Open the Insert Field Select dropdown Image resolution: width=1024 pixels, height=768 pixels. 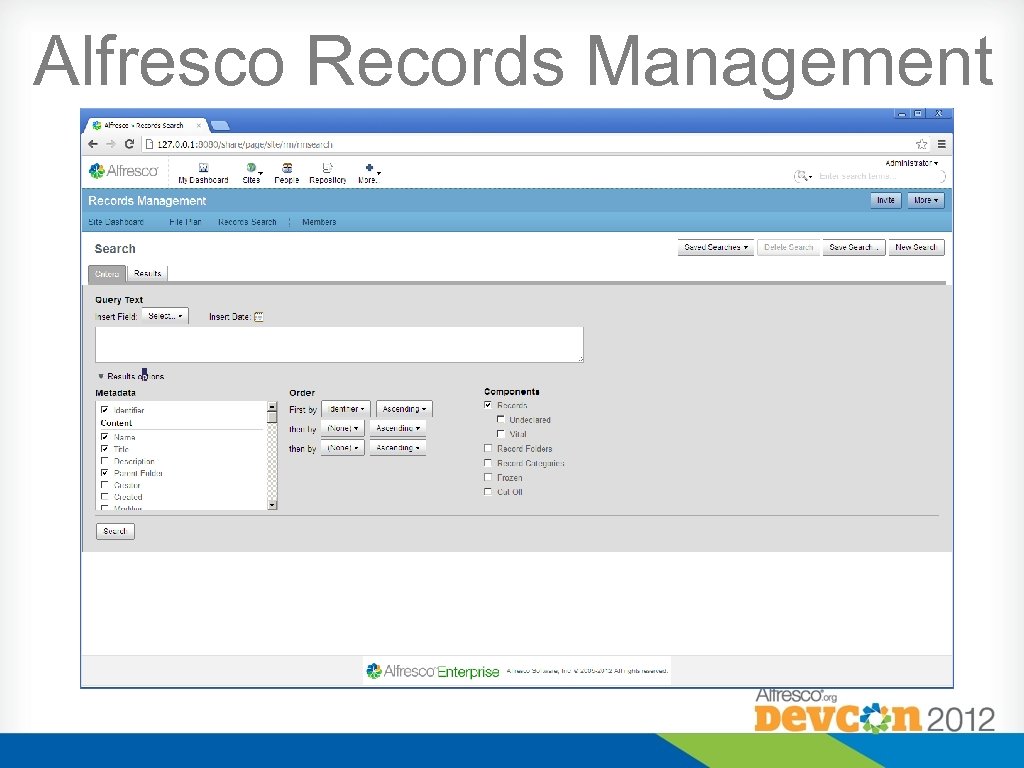[165, 316]
